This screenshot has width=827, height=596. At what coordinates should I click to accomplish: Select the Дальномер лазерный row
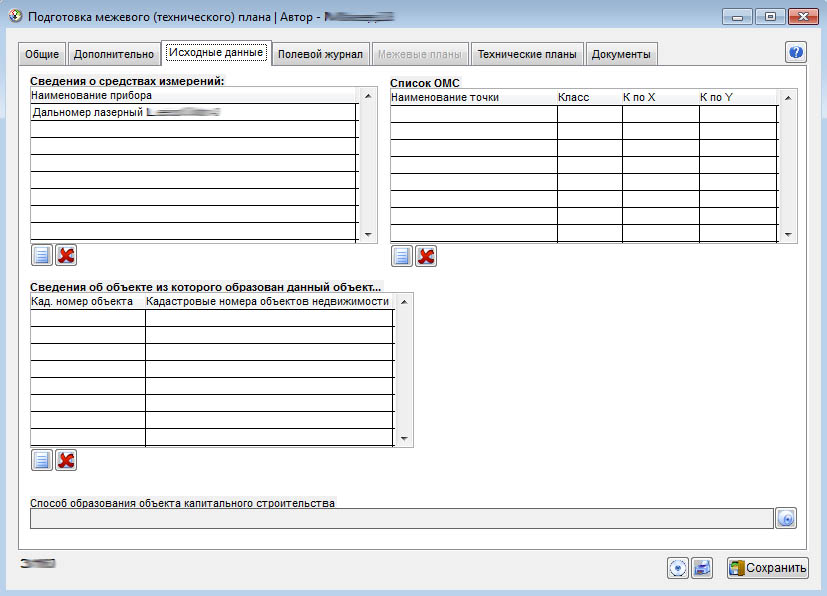(x=192, y=113)
